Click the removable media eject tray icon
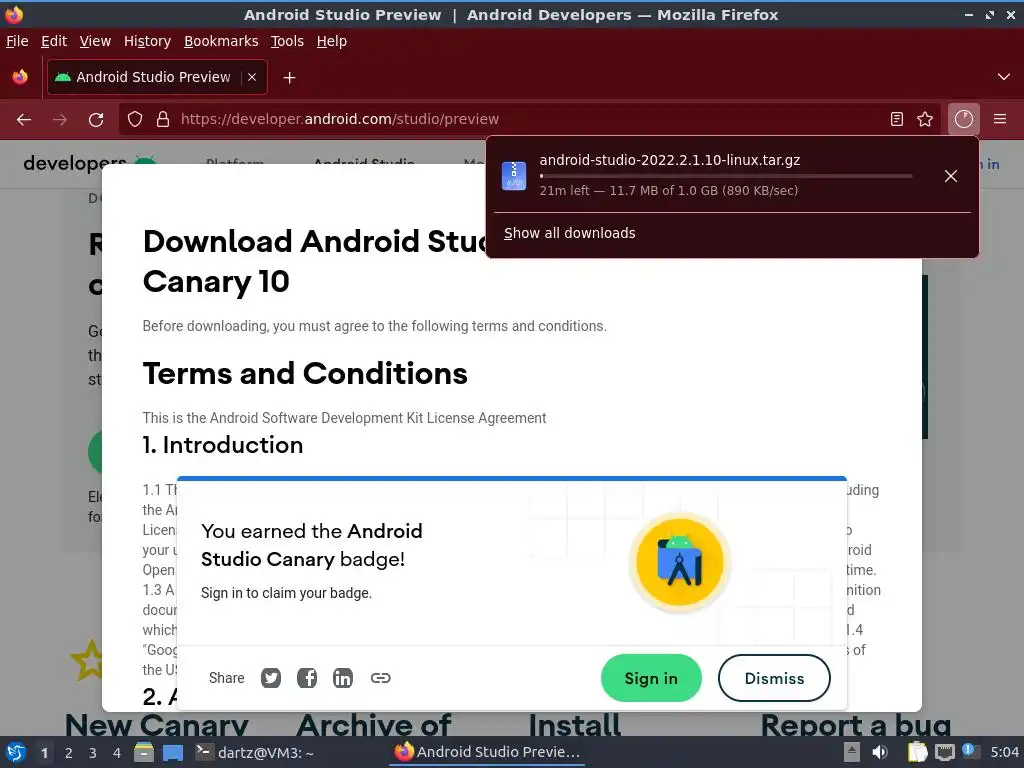This screenshot has height=768, width=1024. click(852, 752)
